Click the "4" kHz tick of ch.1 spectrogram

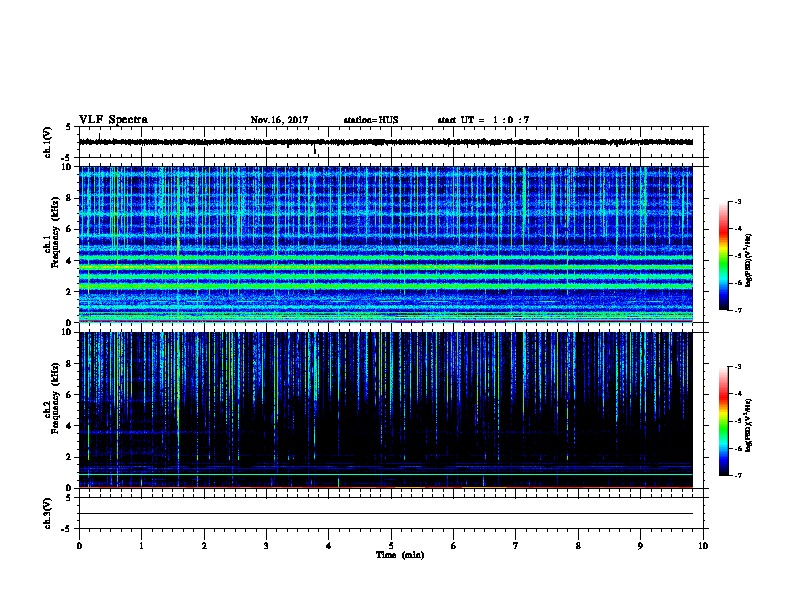69,261
